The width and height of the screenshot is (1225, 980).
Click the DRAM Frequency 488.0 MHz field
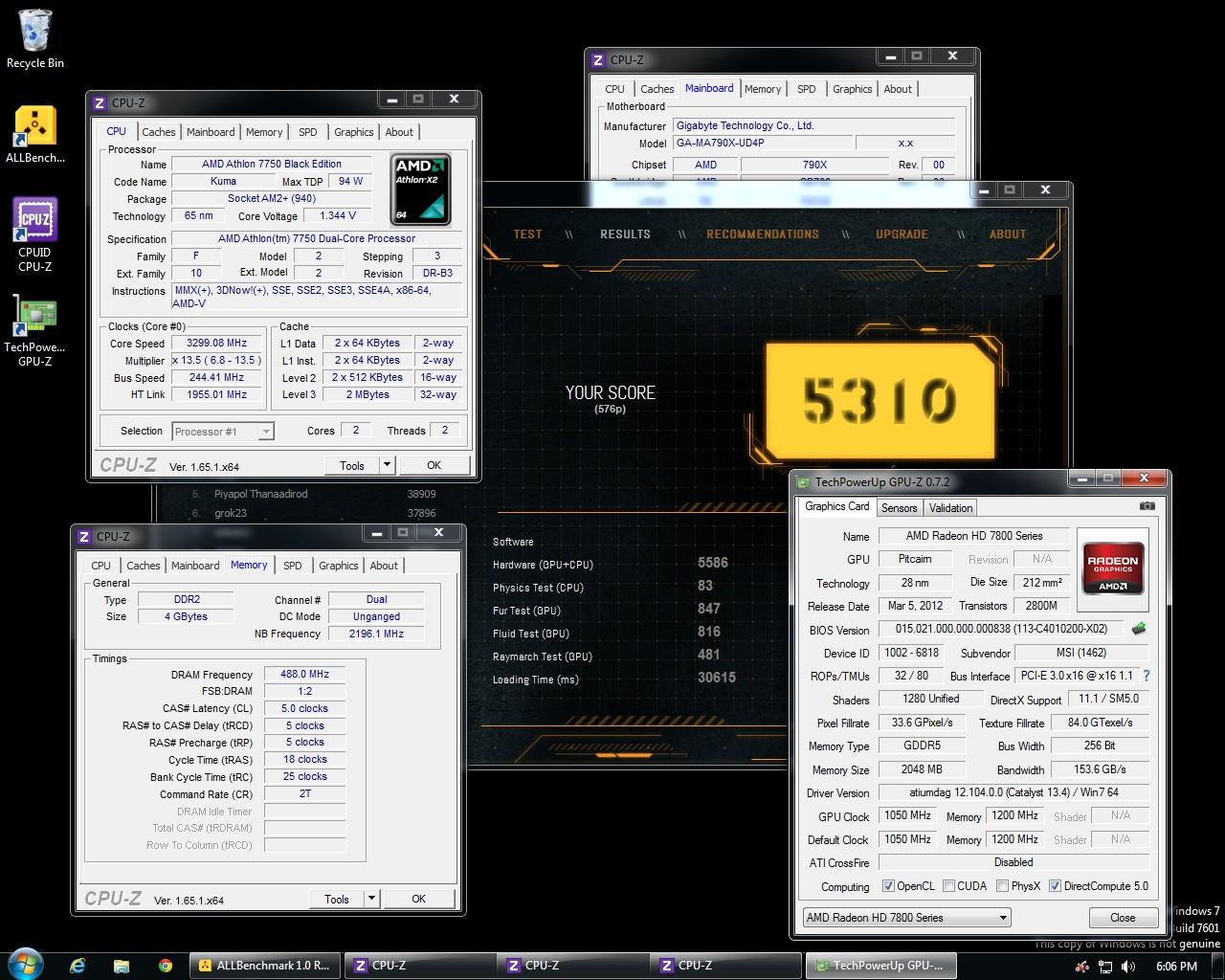pos(304,674)
